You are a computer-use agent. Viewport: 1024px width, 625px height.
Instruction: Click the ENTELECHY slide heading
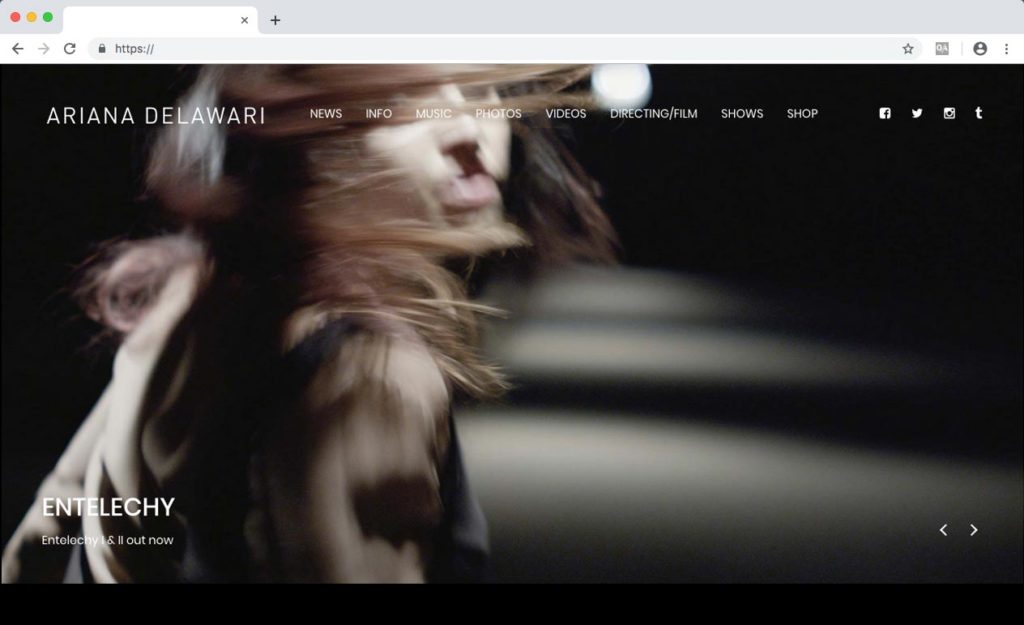click(108, 507)
